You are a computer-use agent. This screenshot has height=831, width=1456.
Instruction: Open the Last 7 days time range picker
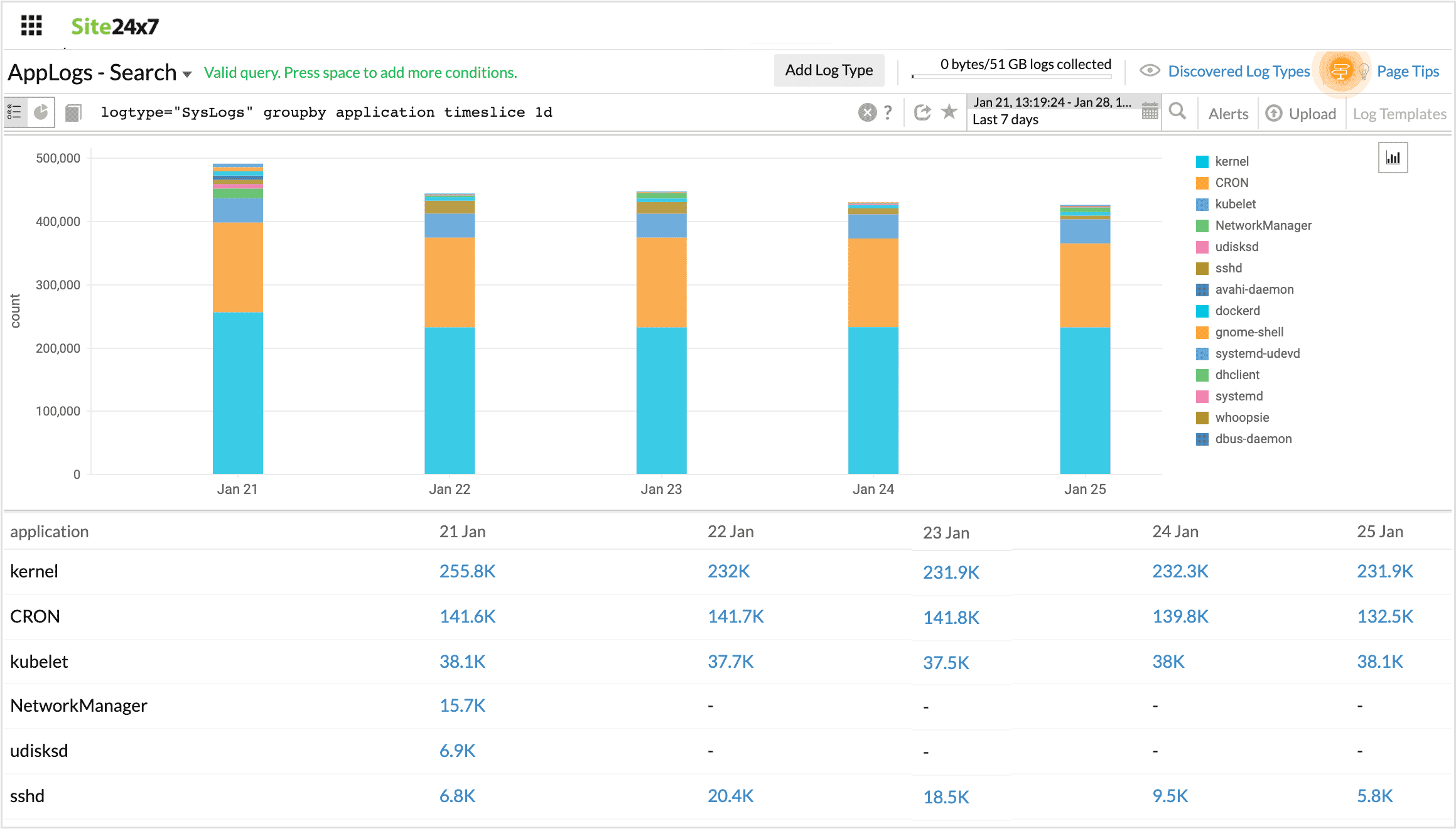1005,120
